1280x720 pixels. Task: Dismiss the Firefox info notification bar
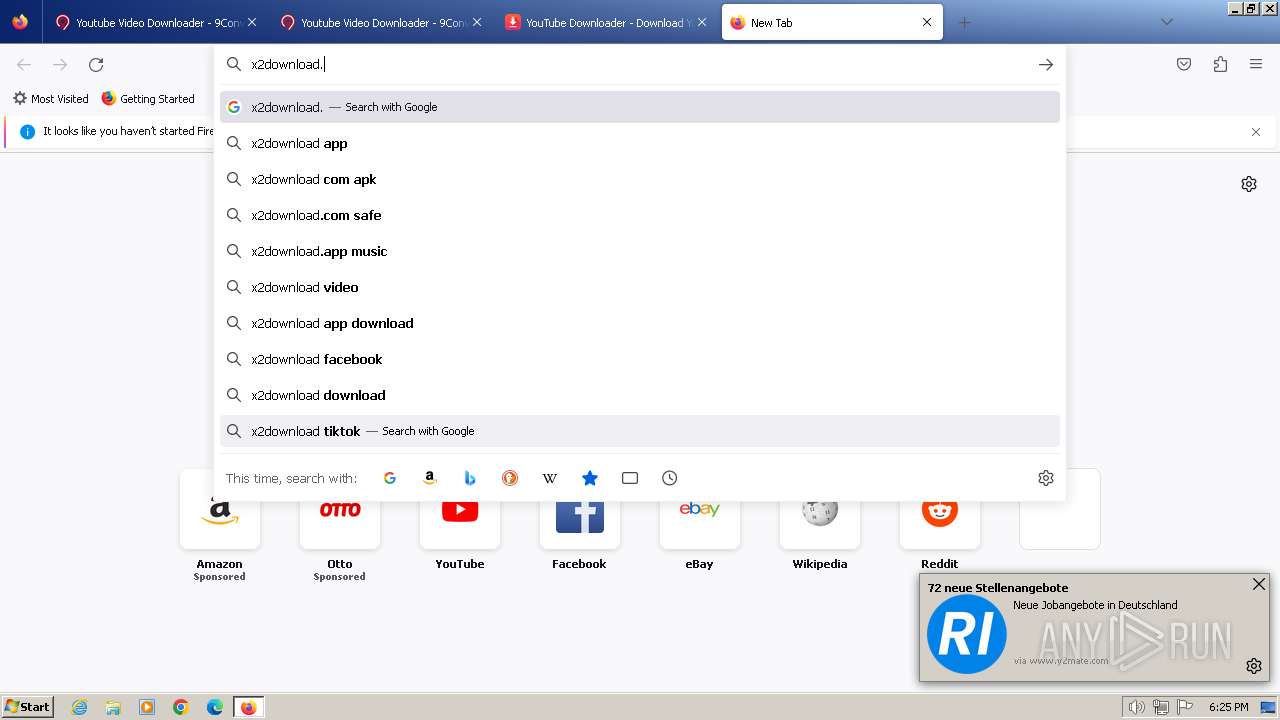click(1256, 132)
